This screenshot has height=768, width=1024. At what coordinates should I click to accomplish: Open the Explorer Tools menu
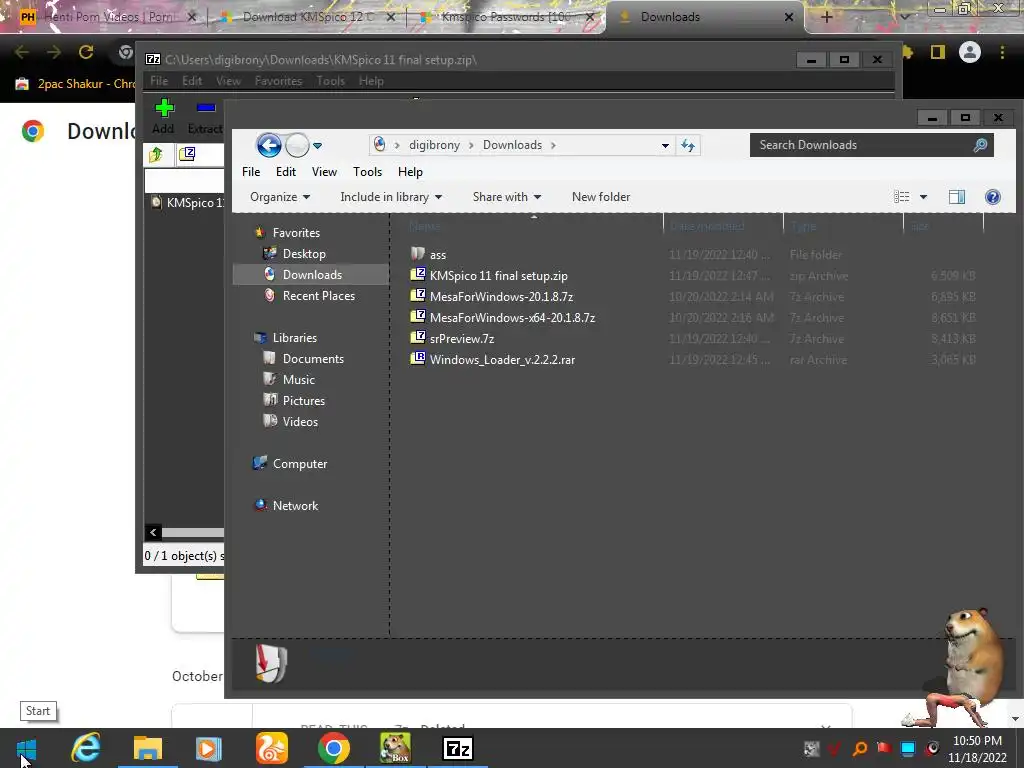pos(367,172)
